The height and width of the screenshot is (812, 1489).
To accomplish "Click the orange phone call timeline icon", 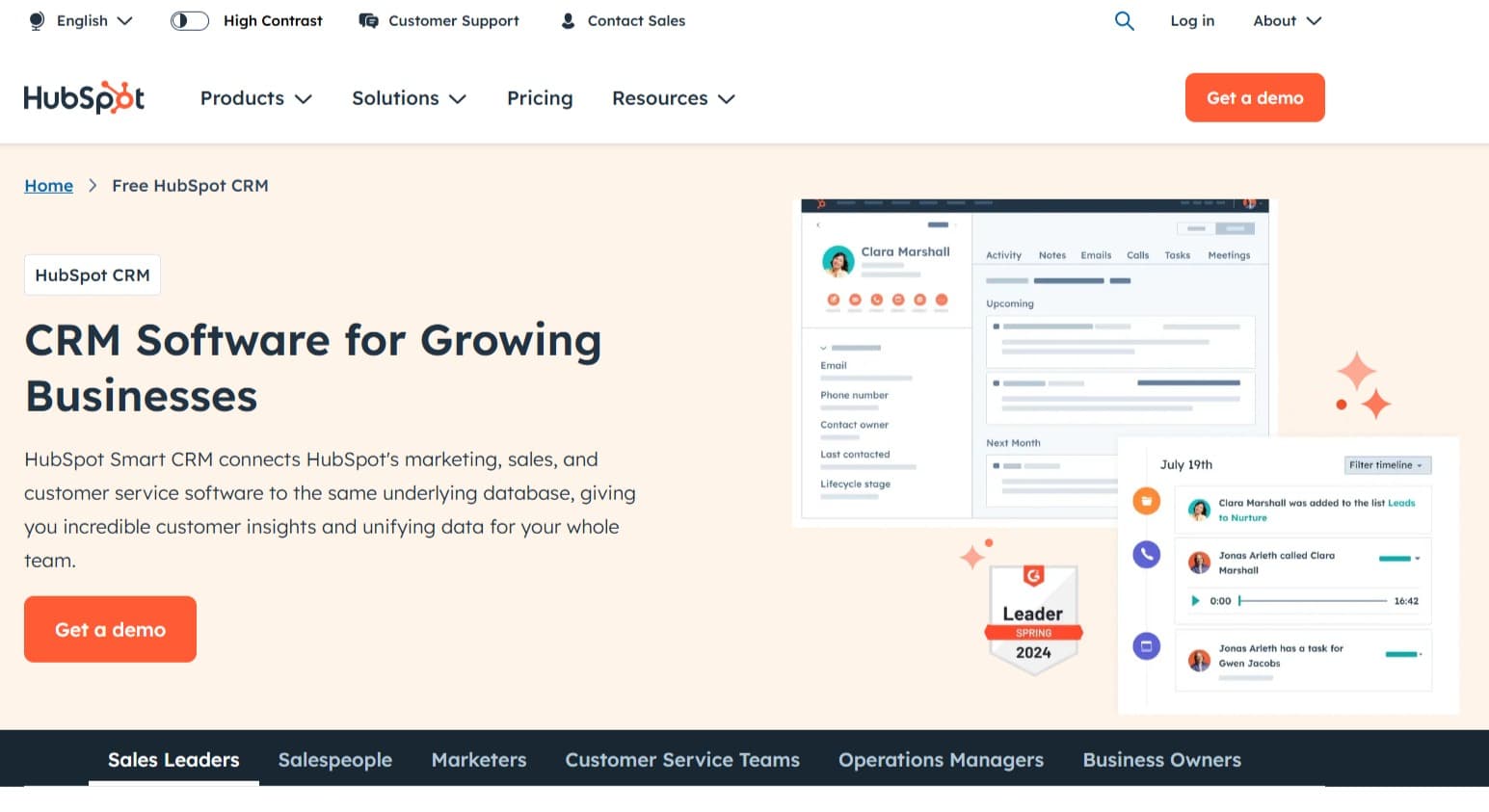I will coord(1146,554).
